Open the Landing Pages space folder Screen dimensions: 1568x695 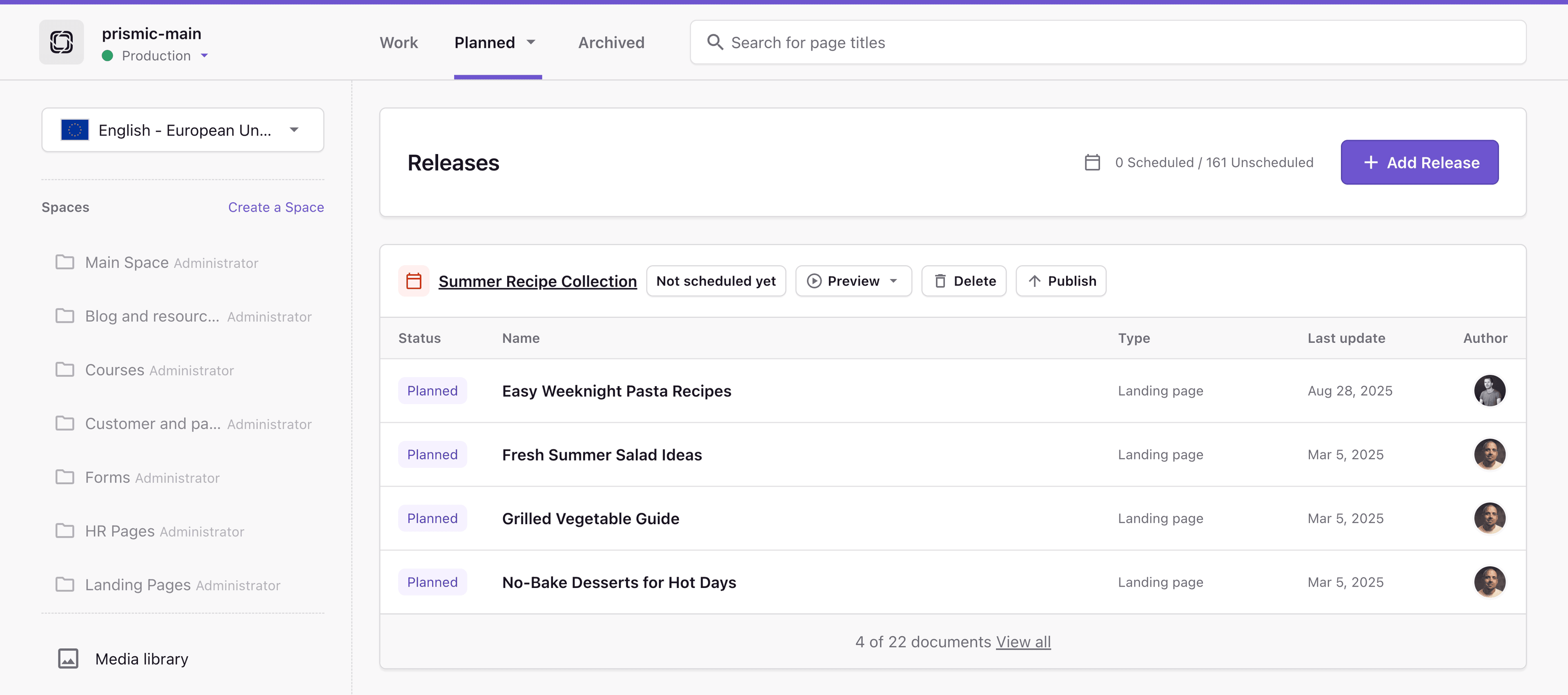pyautogui.click(x=138, y=585)
